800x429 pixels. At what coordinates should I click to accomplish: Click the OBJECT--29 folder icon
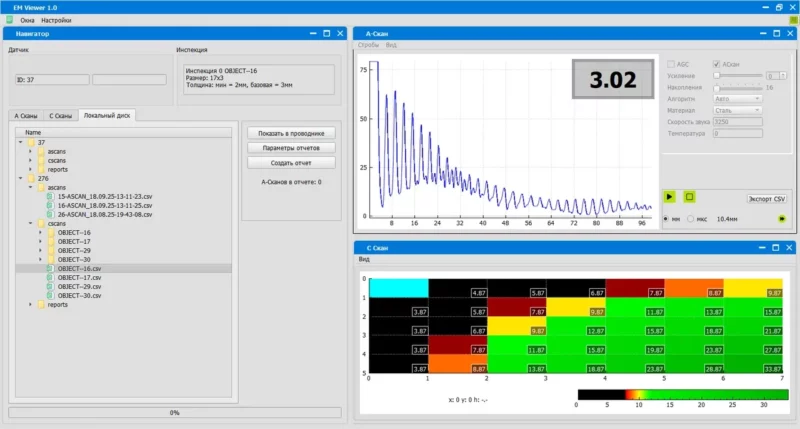[50, 250]
